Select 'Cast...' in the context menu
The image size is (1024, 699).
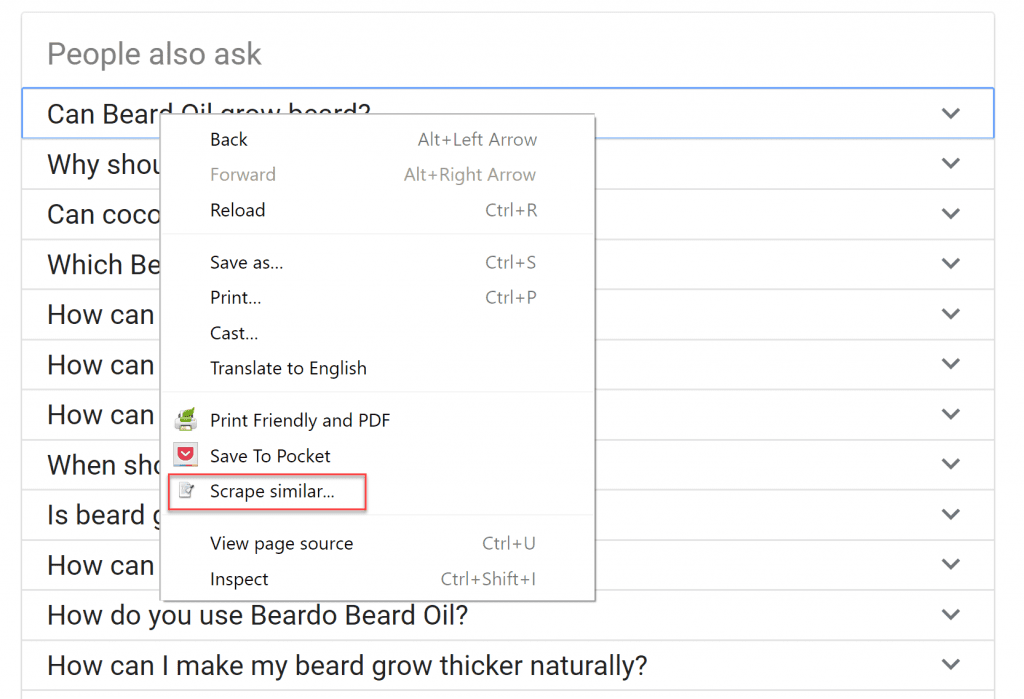[233, 333]
